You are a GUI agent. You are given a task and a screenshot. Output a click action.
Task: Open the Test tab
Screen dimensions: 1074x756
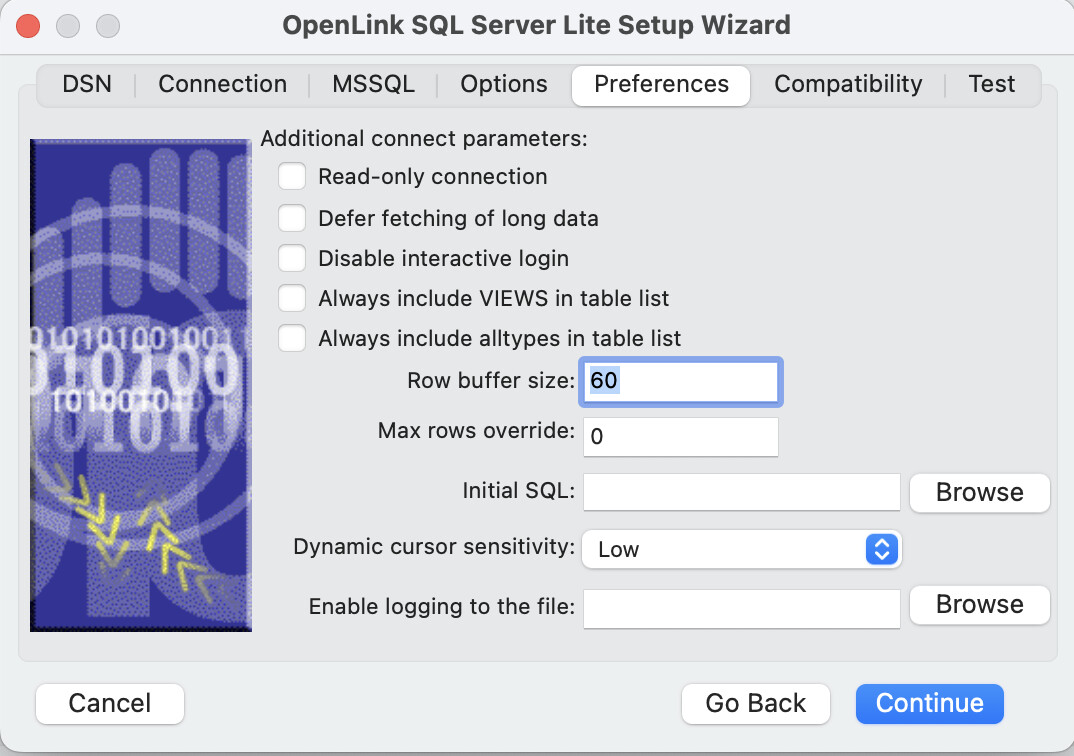tap(991, 85)
